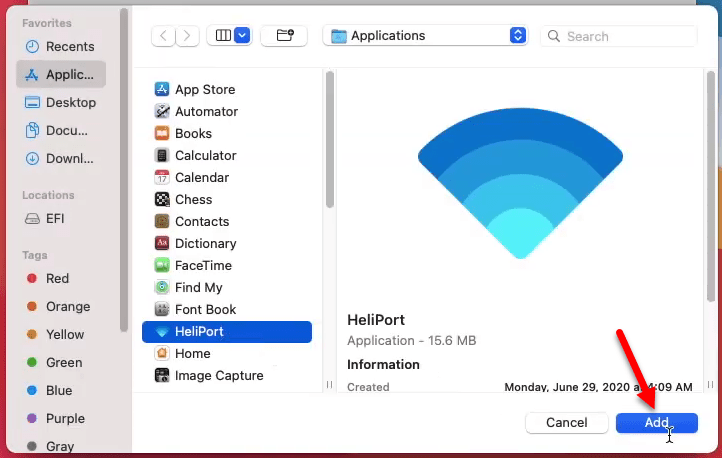
Task: Create a new folder with toolbar icon
Action: pos(284,35)
